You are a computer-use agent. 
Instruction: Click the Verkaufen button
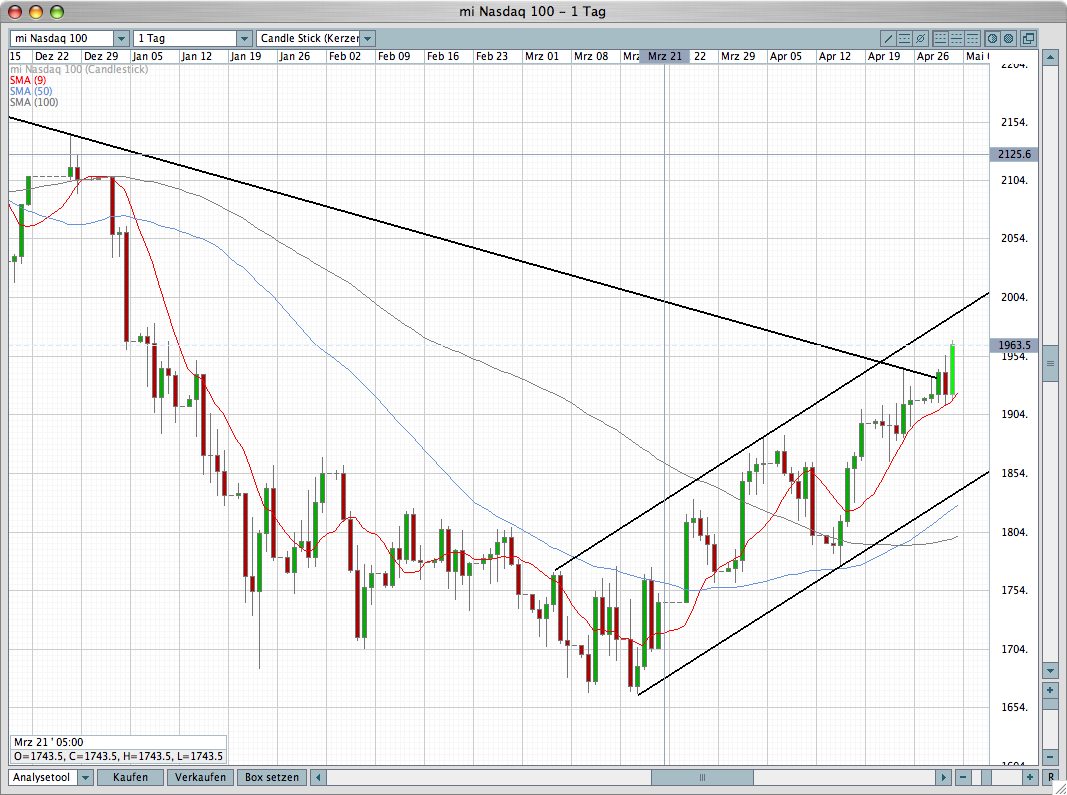click(200, 777)
